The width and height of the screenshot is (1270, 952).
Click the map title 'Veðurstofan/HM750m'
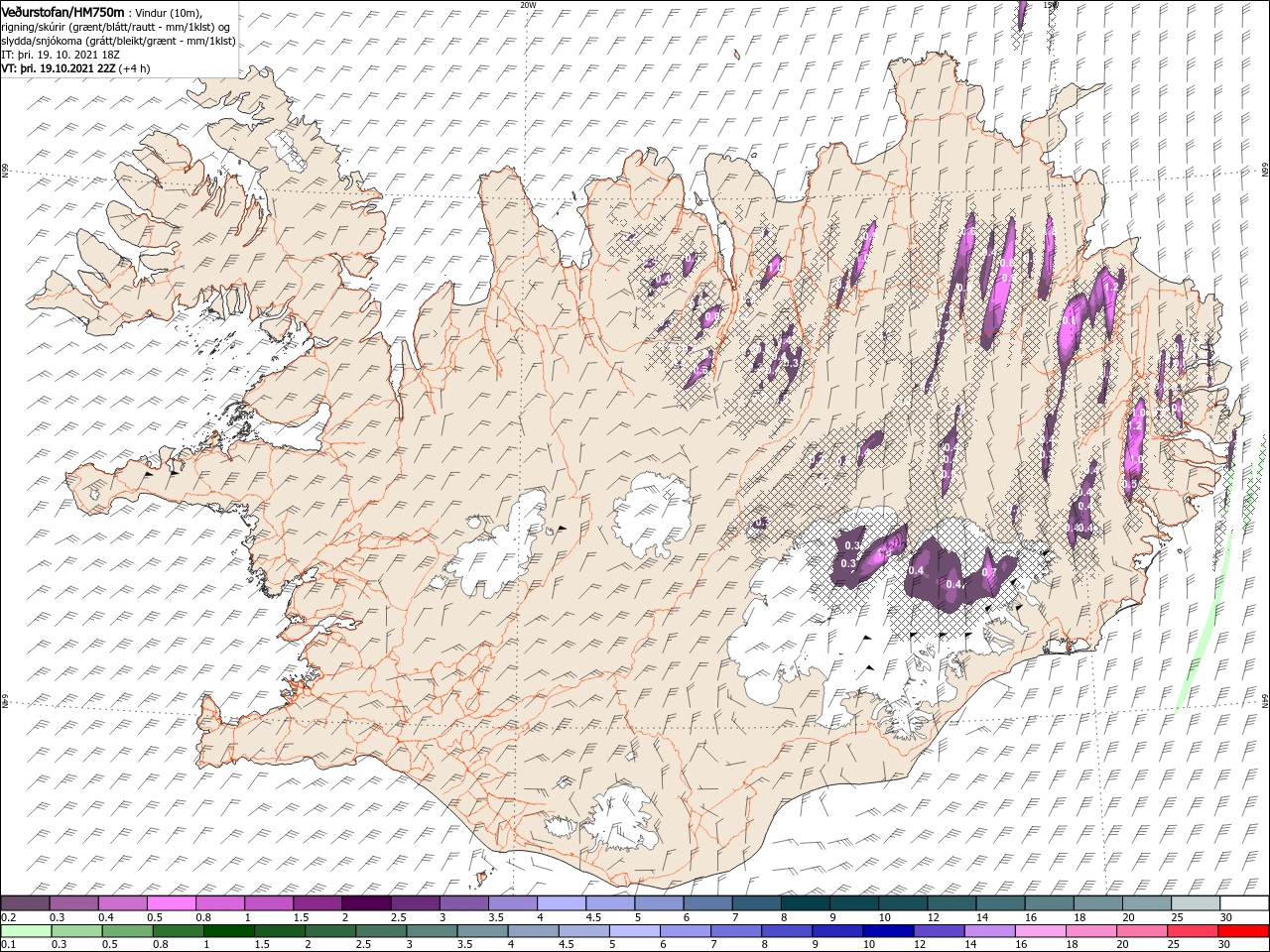point(63,11)
